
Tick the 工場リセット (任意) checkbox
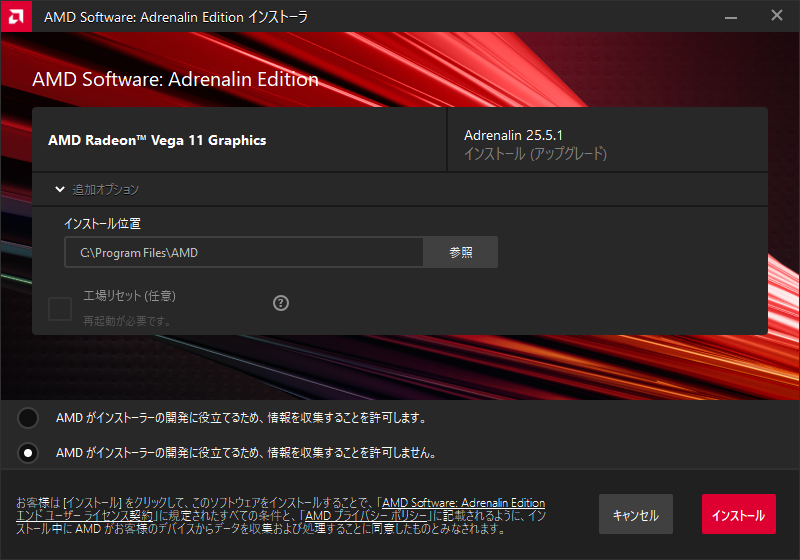coord(60,309)
